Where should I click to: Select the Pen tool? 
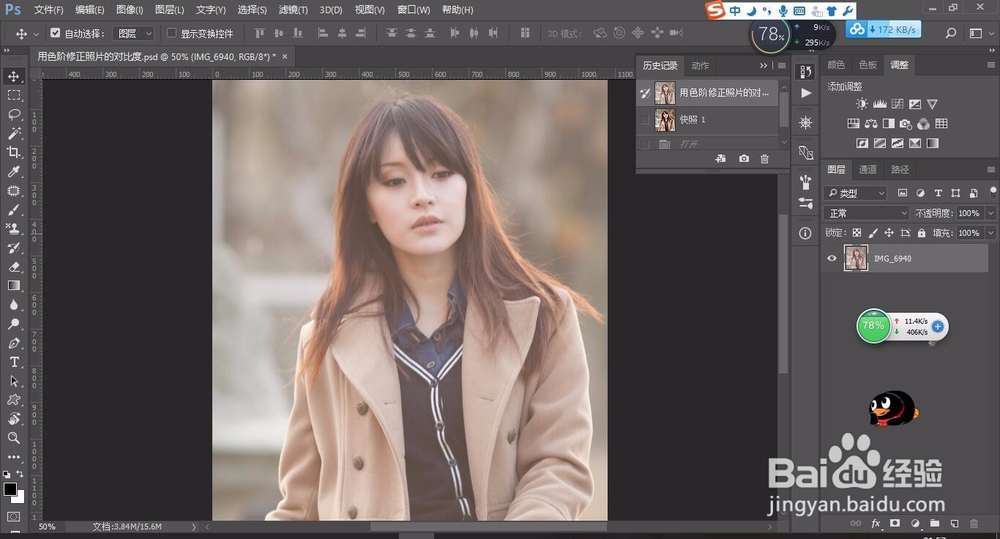[13, 343]
